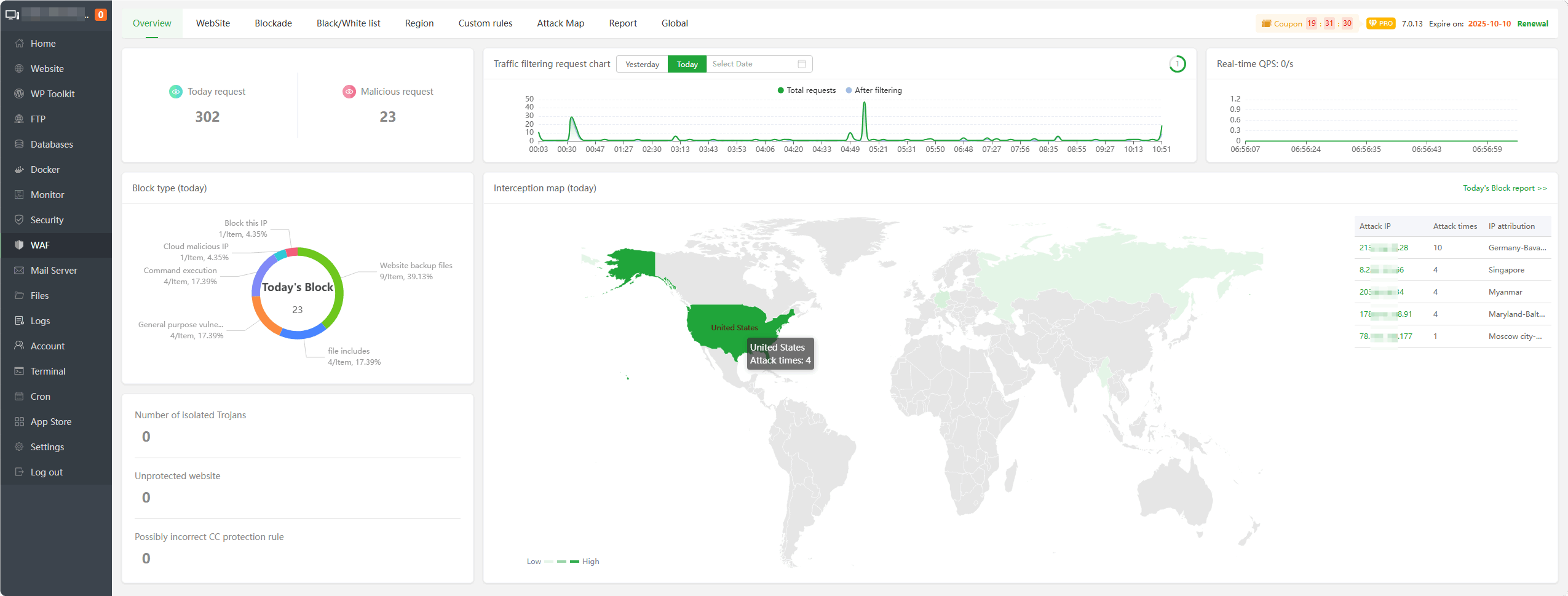Click the PRO badge
Screen dimensions: 1568x596
click(1380, 23)
